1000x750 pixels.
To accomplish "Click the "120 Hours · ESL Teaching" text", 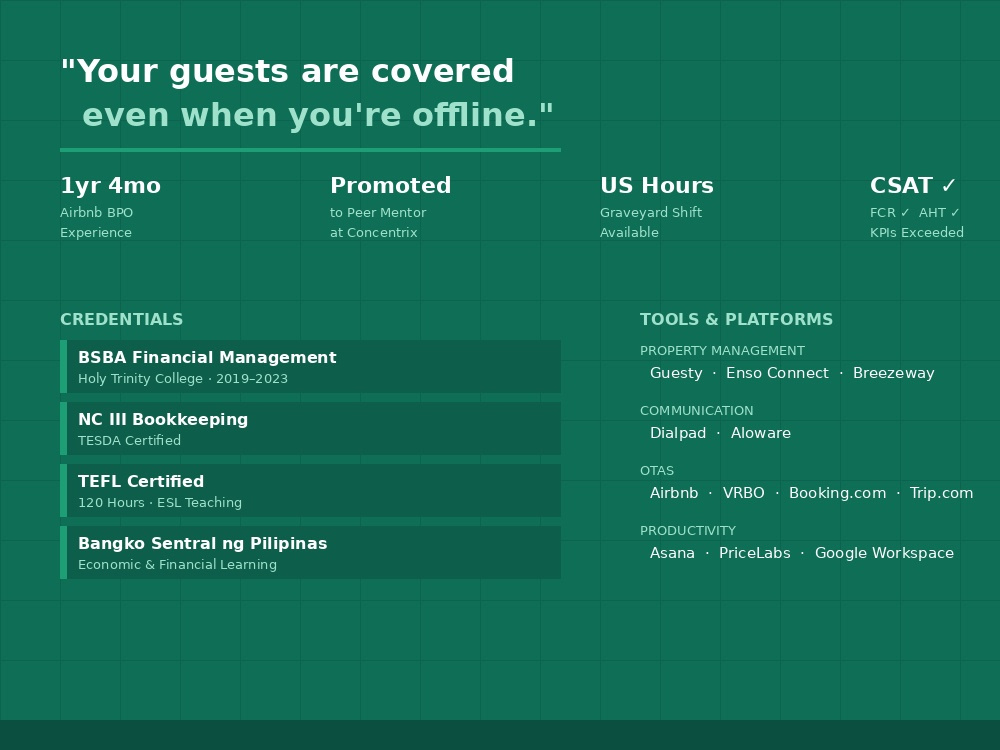I will point(159,503).
